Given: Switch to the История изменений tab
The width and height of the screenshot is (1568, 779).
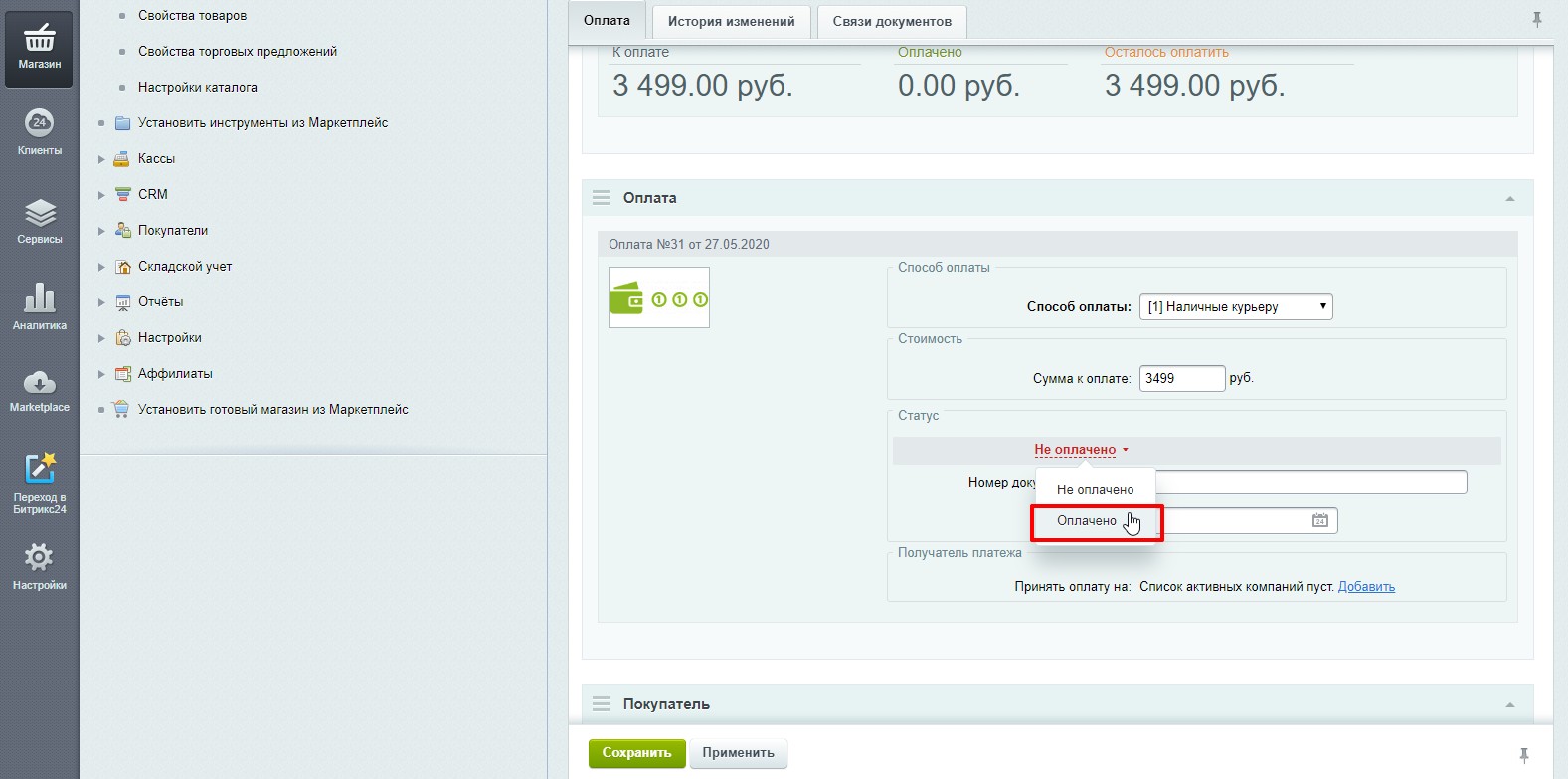Looking at the screenshot, I should pyautogui.click(x=731, y=21).
